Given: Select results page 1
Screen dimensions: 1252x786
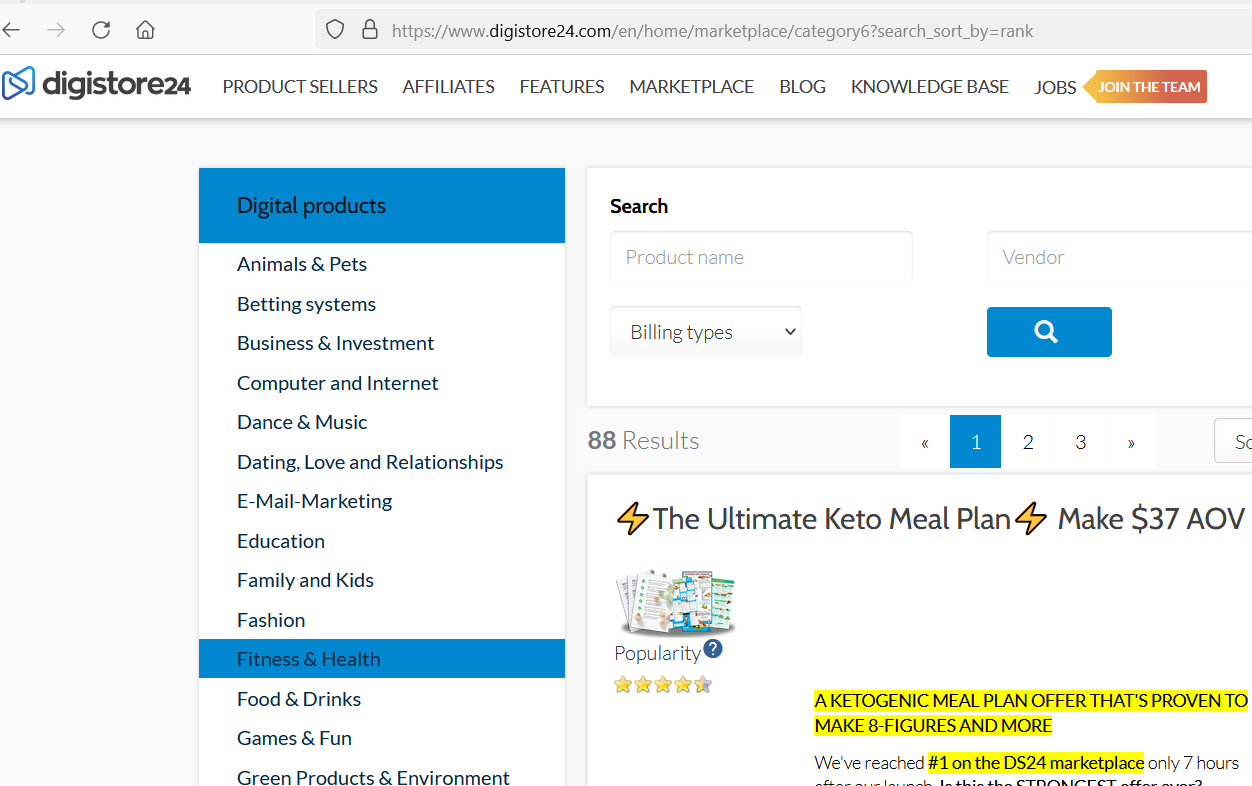Looking at the screenshot, I should pos(975,442).
